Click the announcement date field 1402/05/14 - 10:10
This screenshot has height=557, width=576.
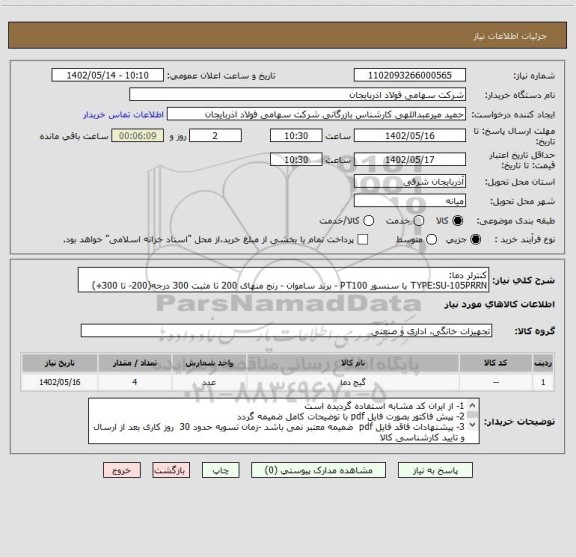(x=108, y=75)
